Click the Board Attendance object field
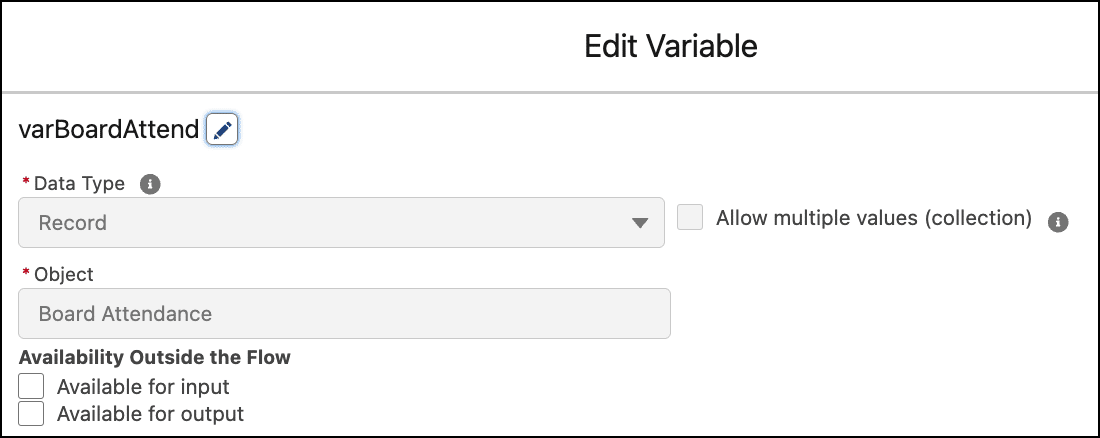Screen dimensions: 1100x438 click(344, 313)
